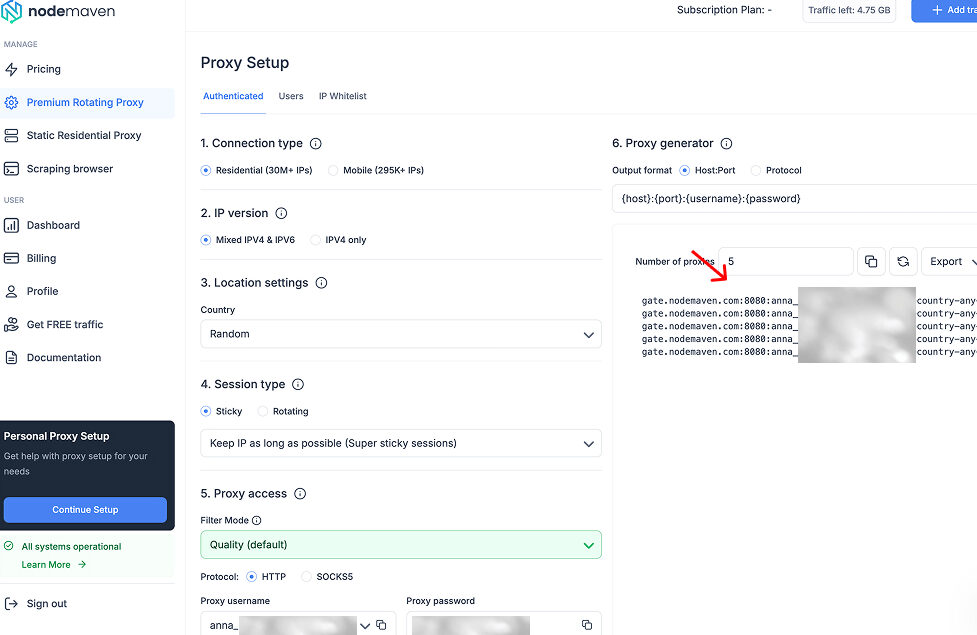The width and height of the screenshot is (977, 635).
Task: Open the Export options
Action: tap(948, 261)
